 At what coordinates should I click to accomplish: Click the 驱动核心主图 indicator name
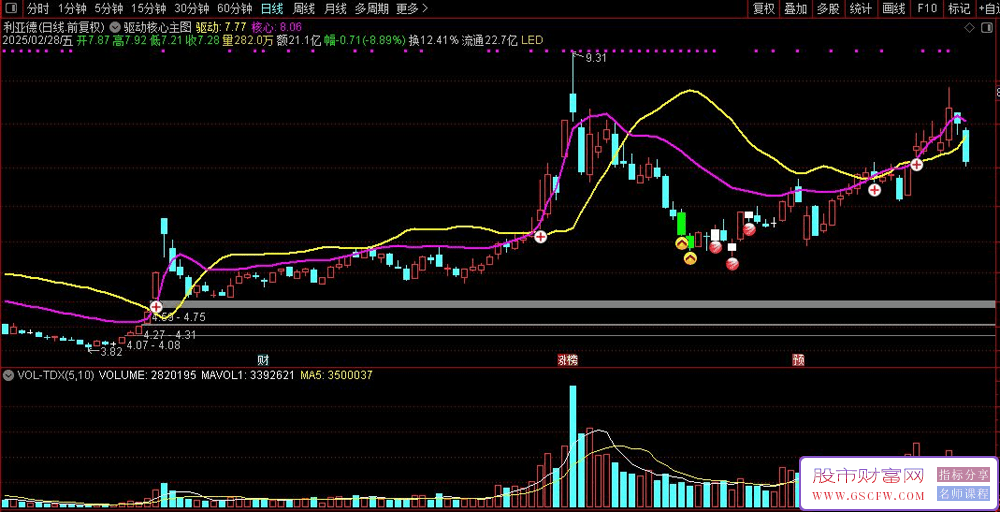coord(157,27)
